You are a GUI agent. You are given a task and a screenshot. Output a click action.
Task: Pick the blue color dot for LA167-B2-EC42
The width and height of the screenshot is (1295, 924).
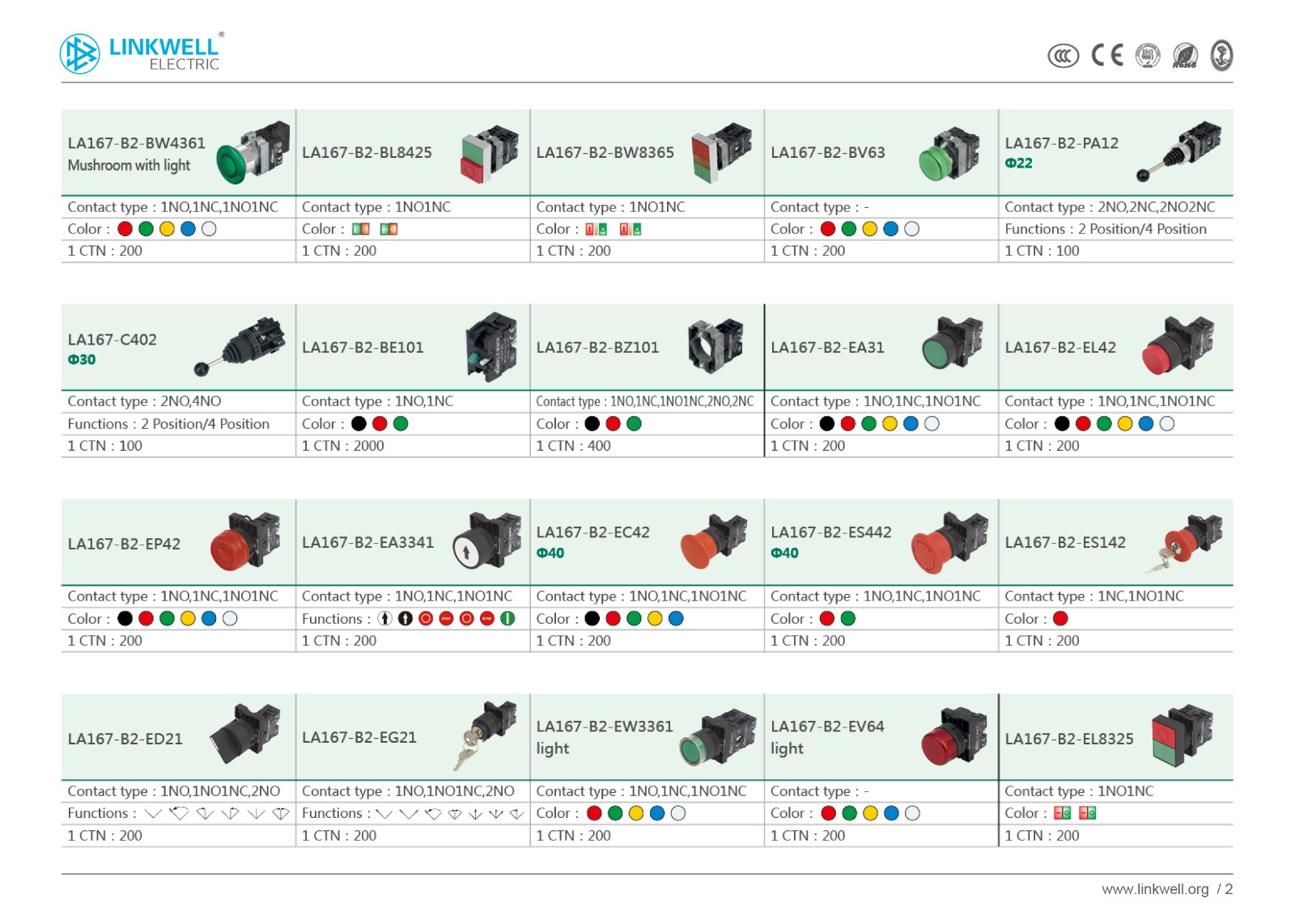coord(677,619)
